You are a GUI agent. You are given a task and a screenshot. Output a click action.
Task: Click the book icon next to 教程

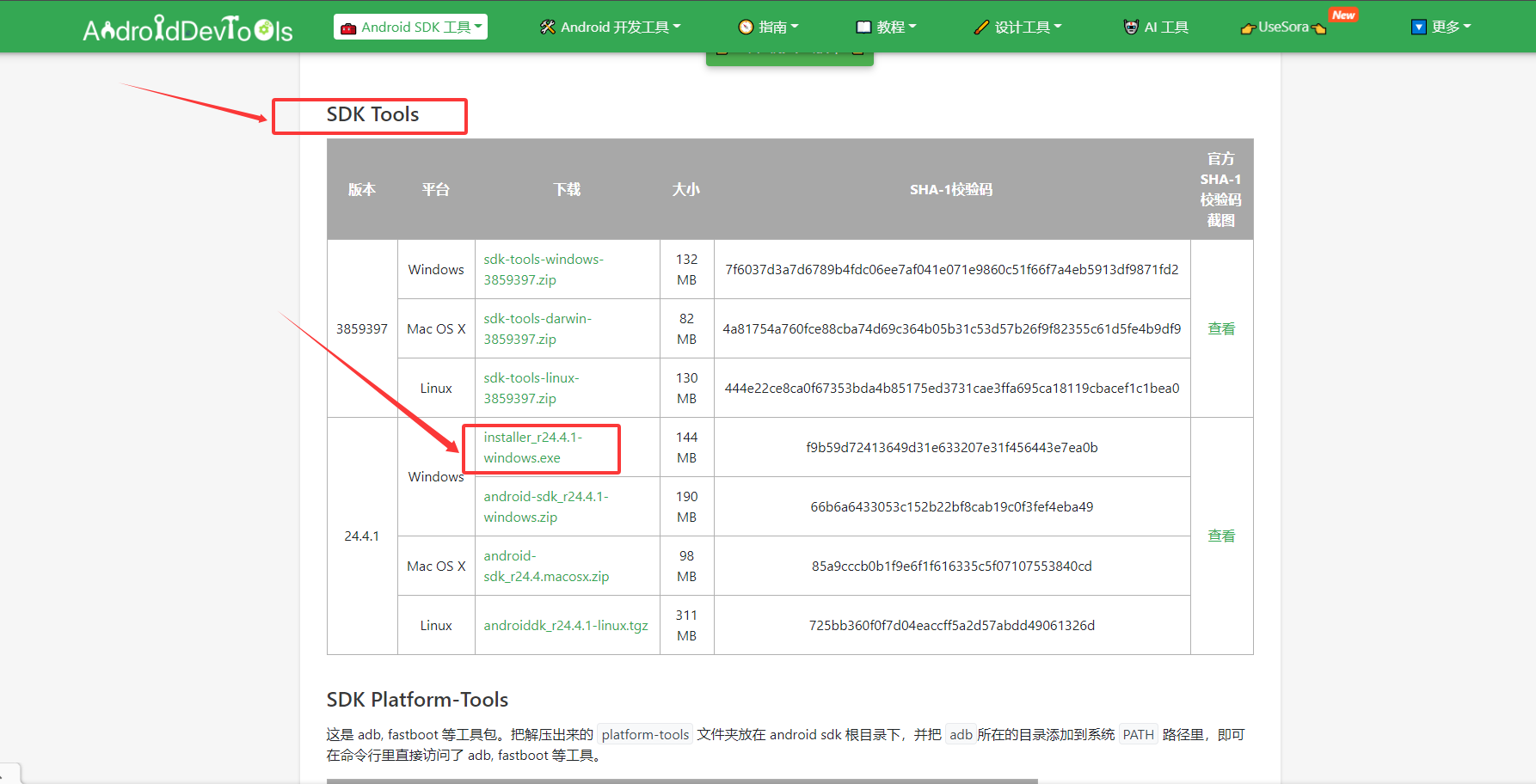(863, 28)
